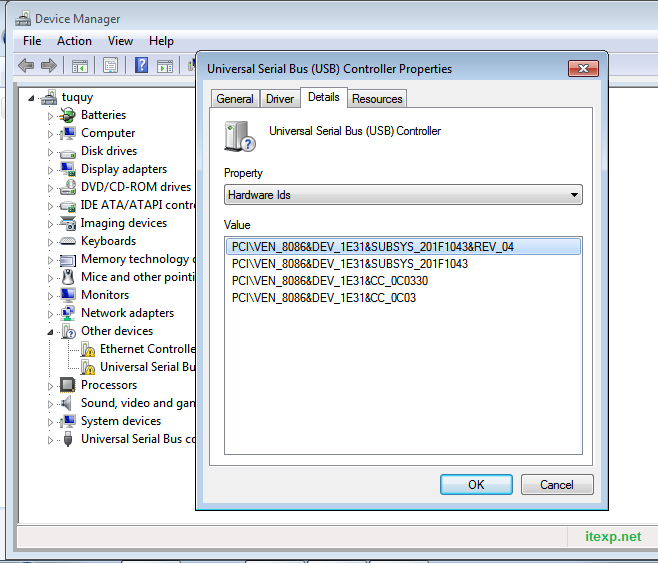Click the Mice and other pointing devices icon

(68, 277)
